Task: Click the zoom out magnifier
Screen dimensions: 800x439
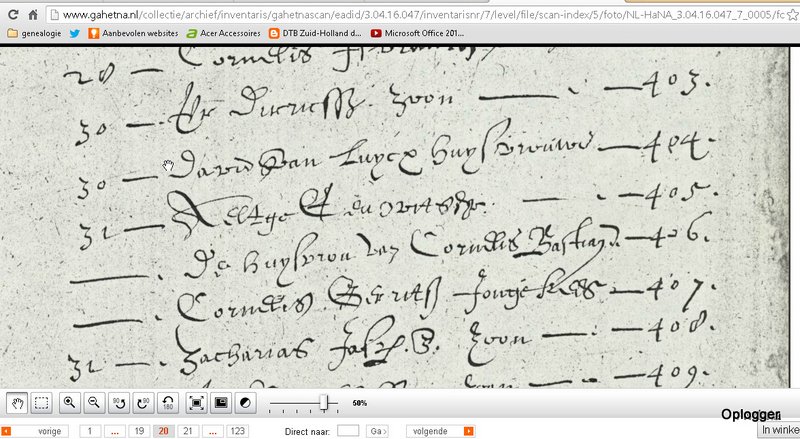Action: point(94,403)
